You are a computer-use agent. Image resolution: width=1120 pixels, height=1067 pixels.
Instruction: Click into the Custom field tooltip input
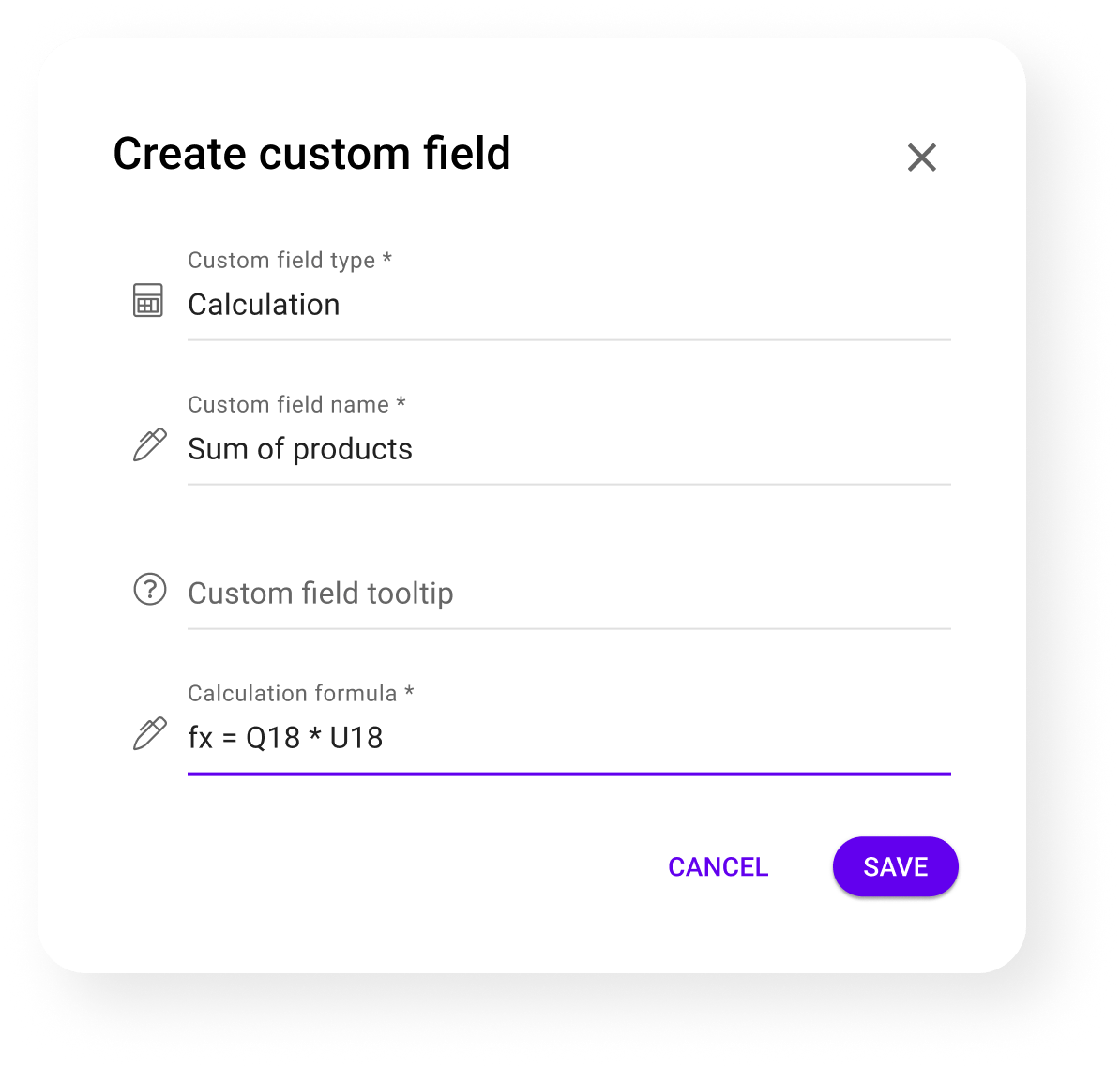tap(568, 594)
